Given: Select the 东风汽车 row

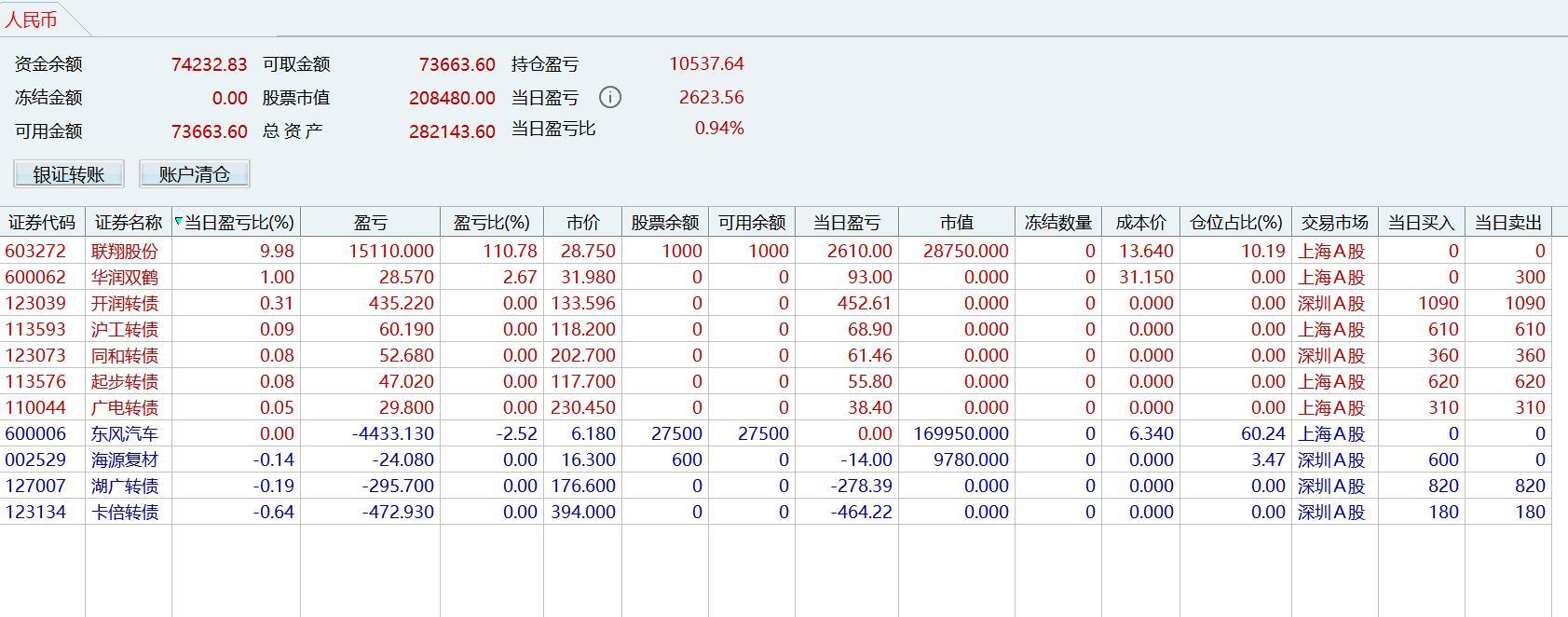Looking at the screenshot, I should (775, 433).
